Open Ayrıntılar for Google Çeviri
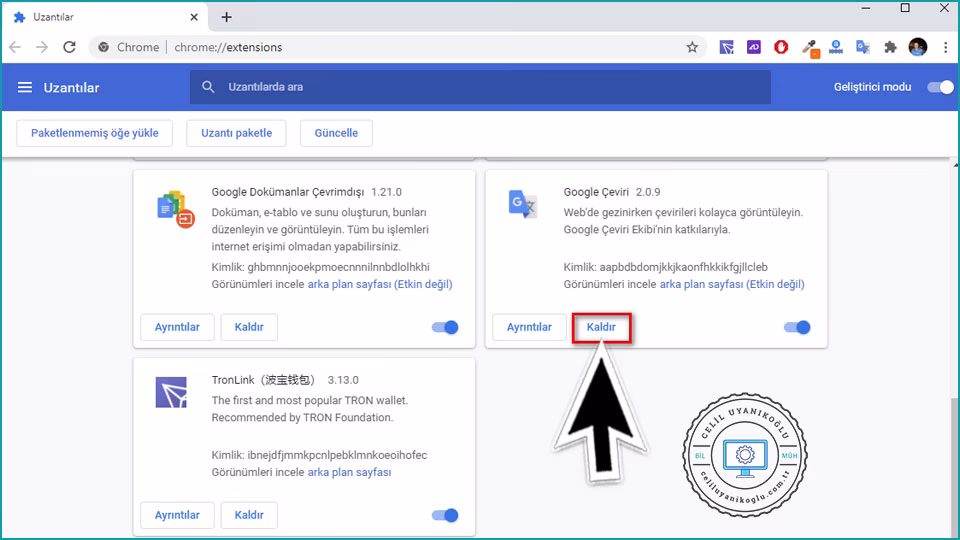This screenshot has width=960, height=540. [x=529, y=327]
